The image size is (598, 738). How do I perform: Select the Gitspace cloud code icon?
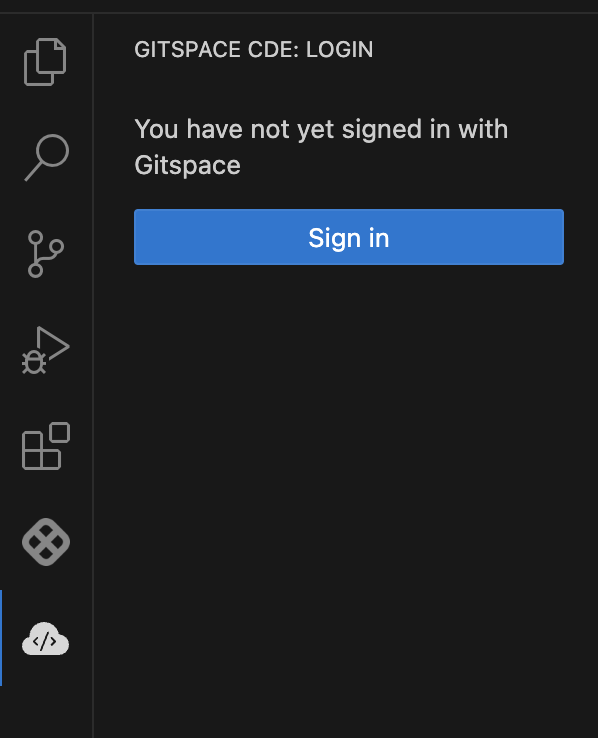[x=46, y=638]
